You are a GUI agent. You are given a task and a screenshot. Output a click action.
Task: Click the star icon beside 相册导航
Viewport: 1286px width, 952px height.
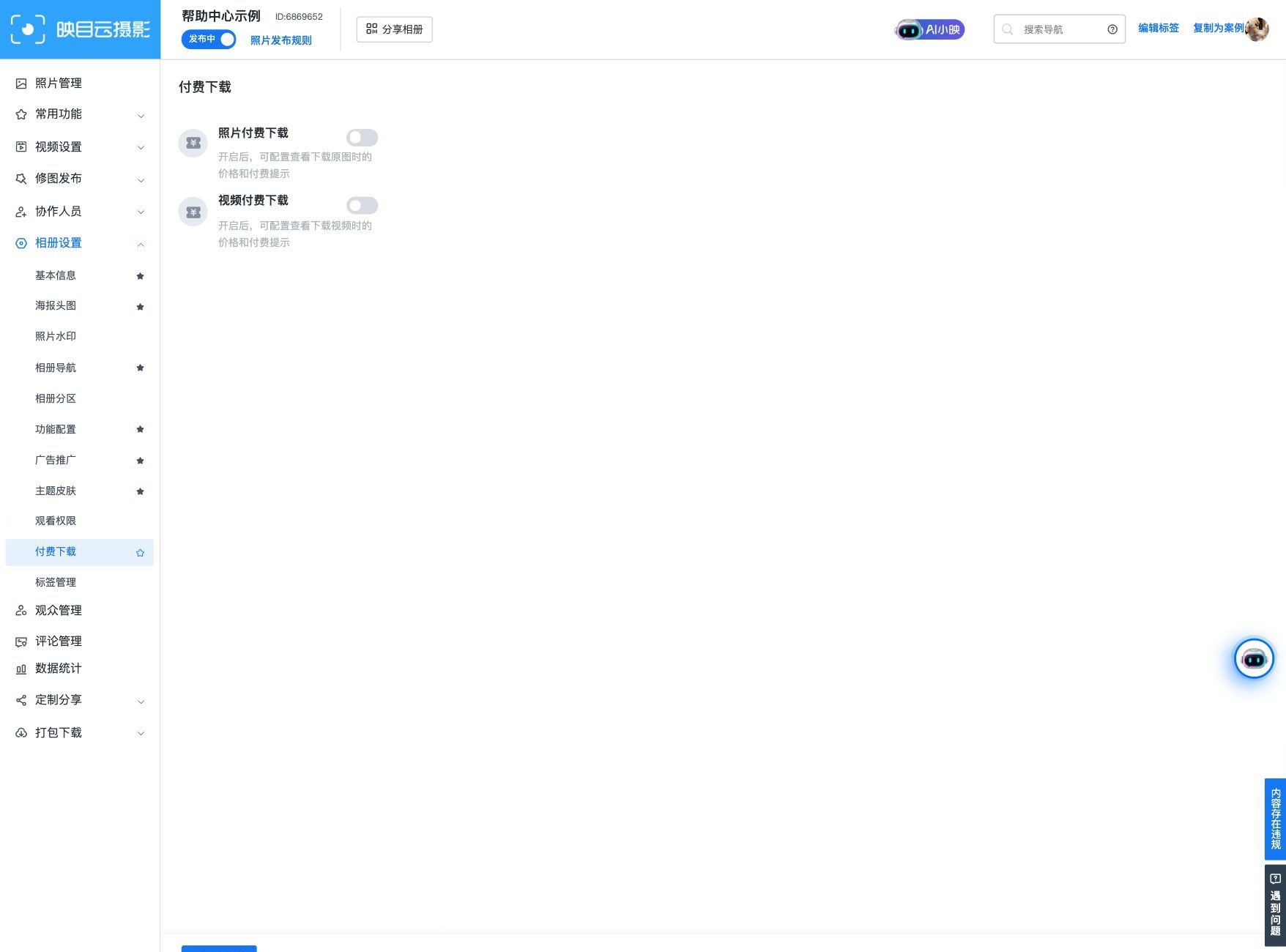(x=140, y=368)
